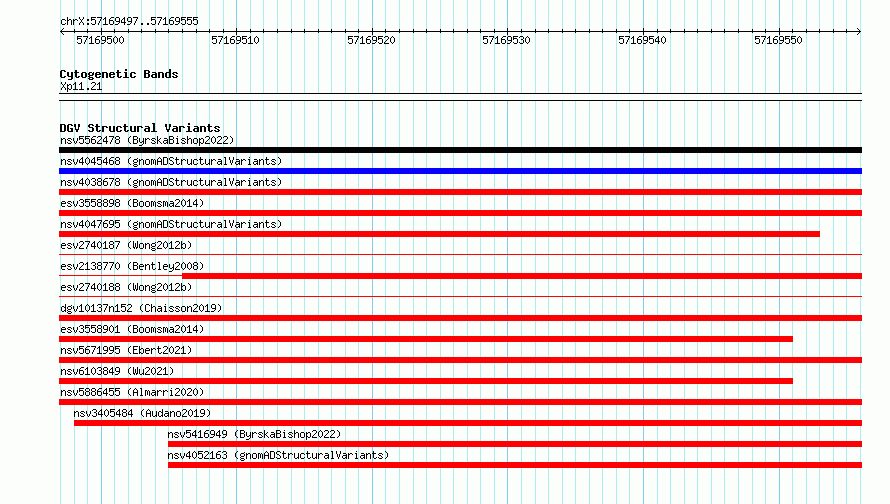The height and width of the screenshot is (504, 890).
Task: Open the nsv6103849 (Wu2021) label
Action: point(117,371)
